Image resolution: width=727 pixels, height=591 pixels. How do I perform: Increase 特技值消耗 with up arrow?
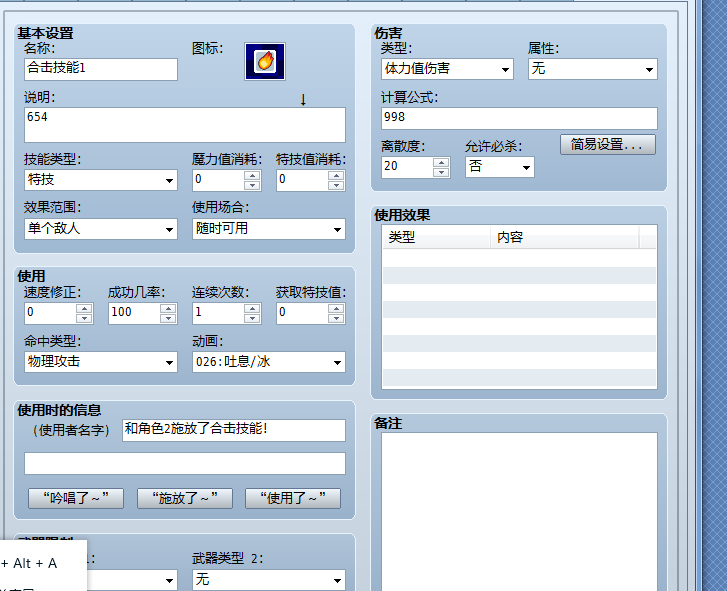(x=336, y=175)
